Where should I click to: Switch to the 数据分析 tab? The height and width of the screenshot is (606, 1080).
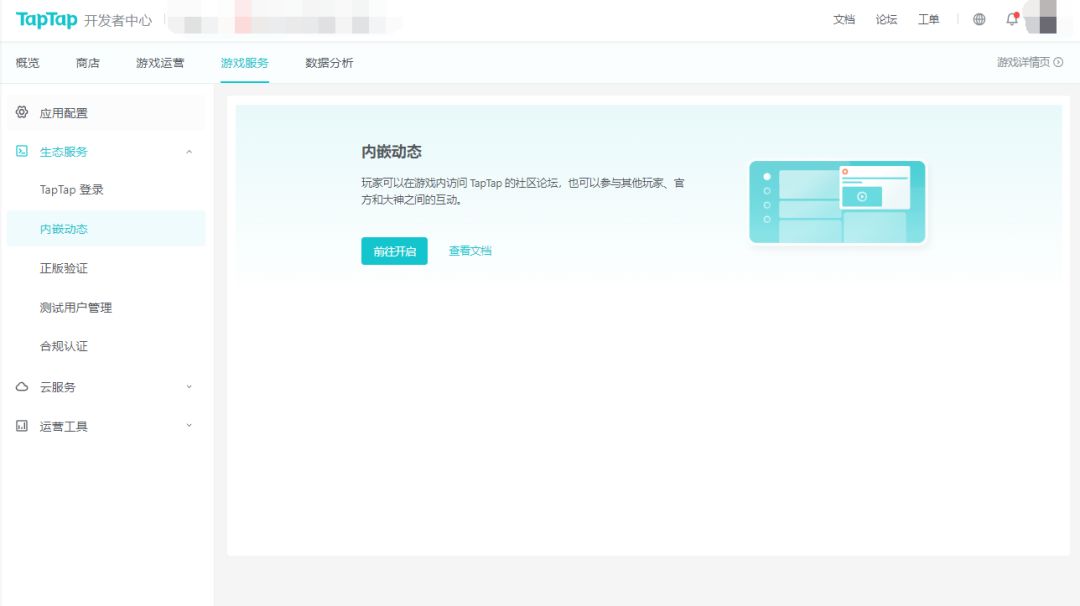pos(329,63)
